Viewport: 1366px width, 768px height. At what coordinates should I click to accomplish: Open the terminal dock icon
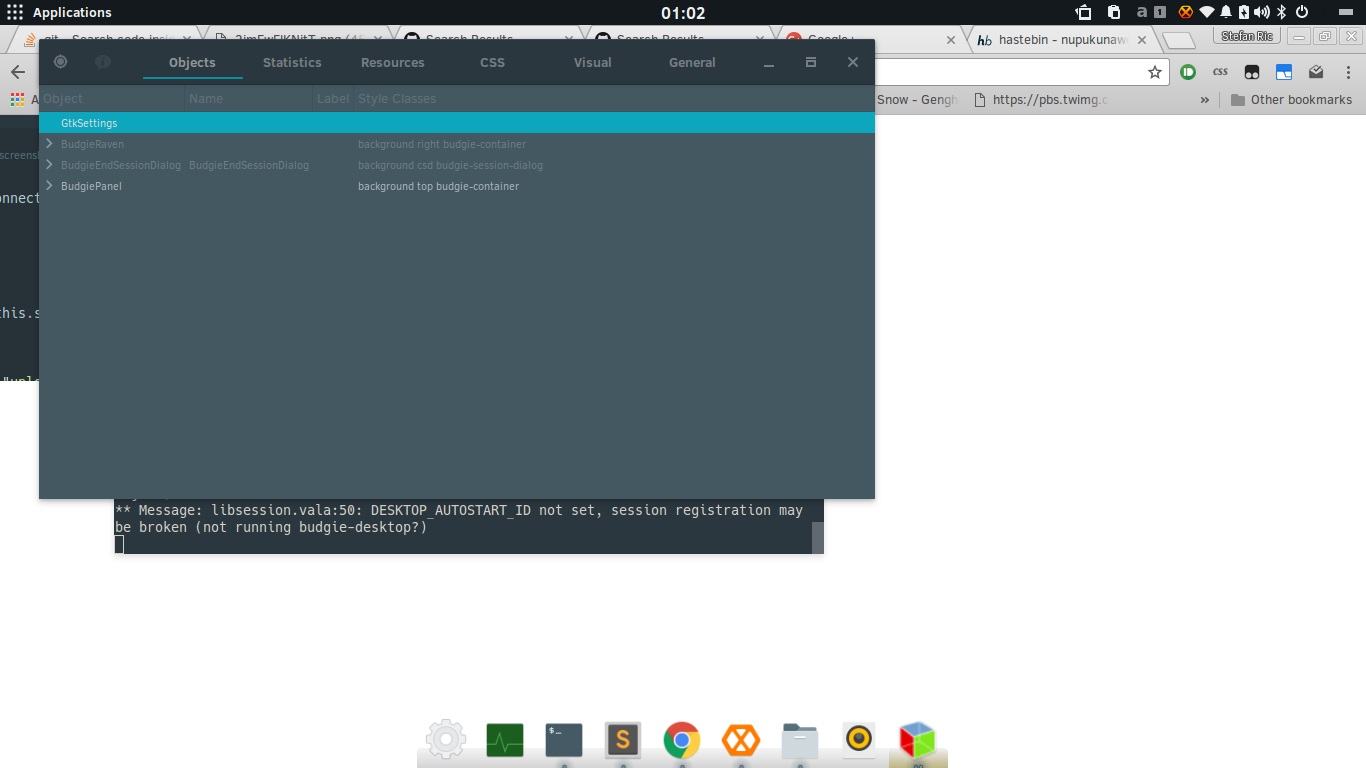click(x=564, y=740)
